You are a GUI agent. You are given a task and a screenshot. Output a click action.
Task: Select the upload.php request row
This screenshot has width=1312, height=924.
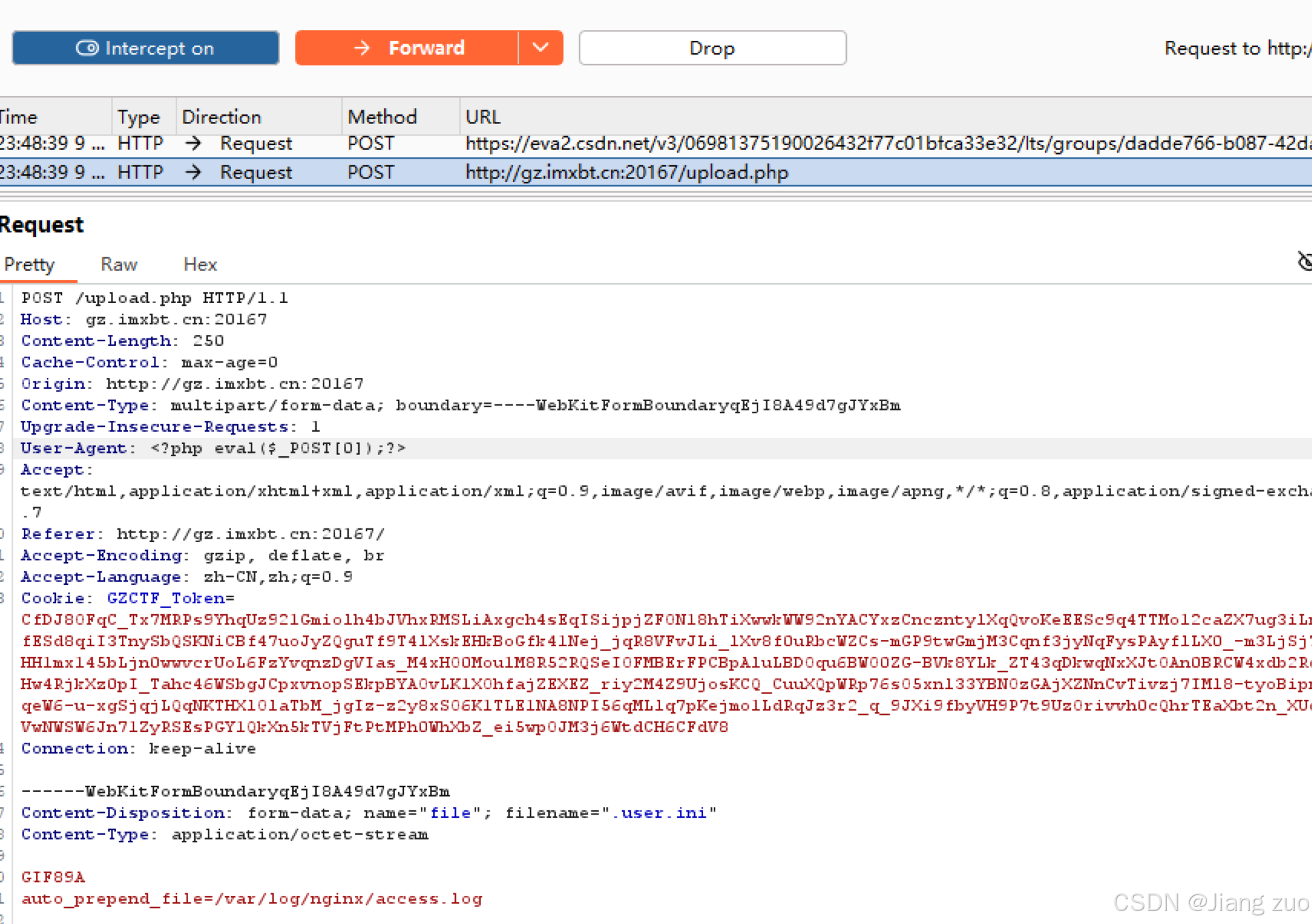[625, 172]
